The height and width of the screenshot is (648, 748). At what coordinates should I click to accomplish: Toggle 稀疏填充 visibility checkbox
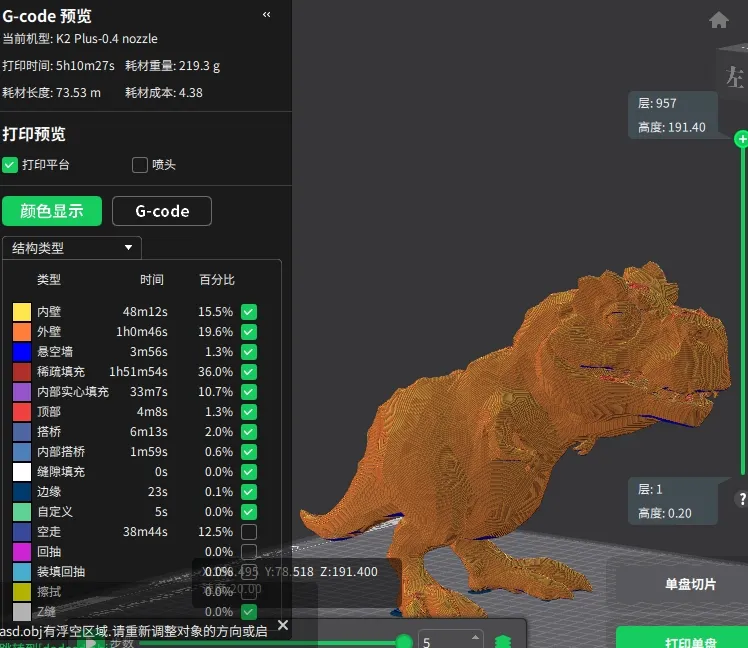[x=249, y=372]
